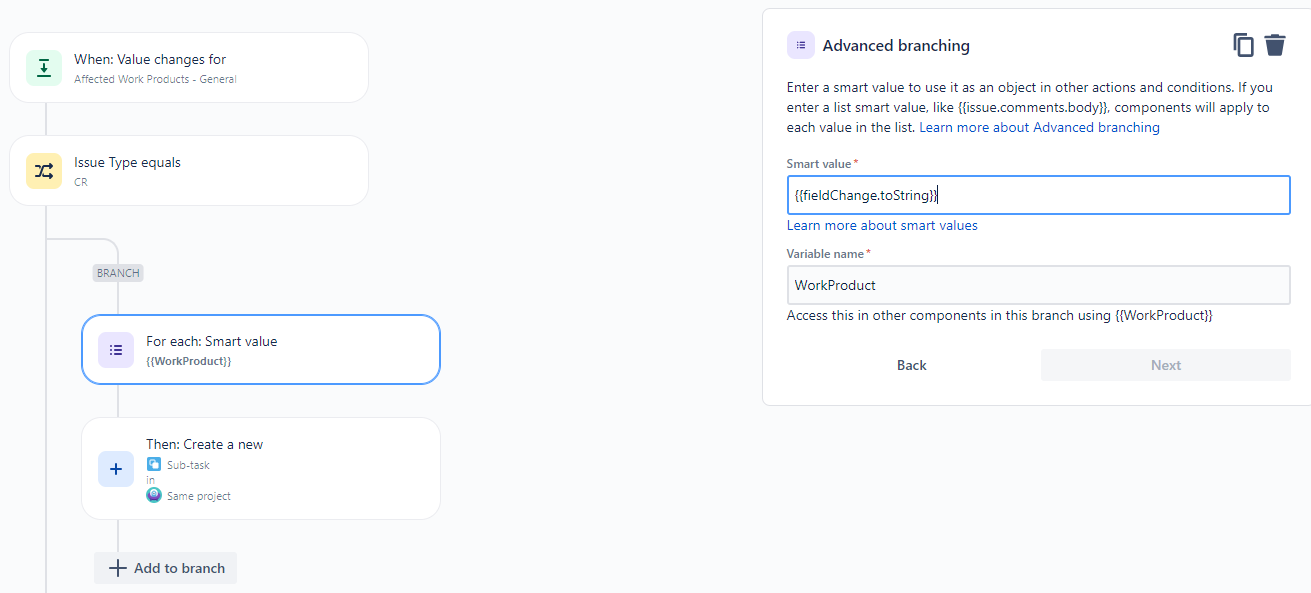Screen dimensions: 1311x593
Task: Click the Smart value input field
Action: 1038,194
